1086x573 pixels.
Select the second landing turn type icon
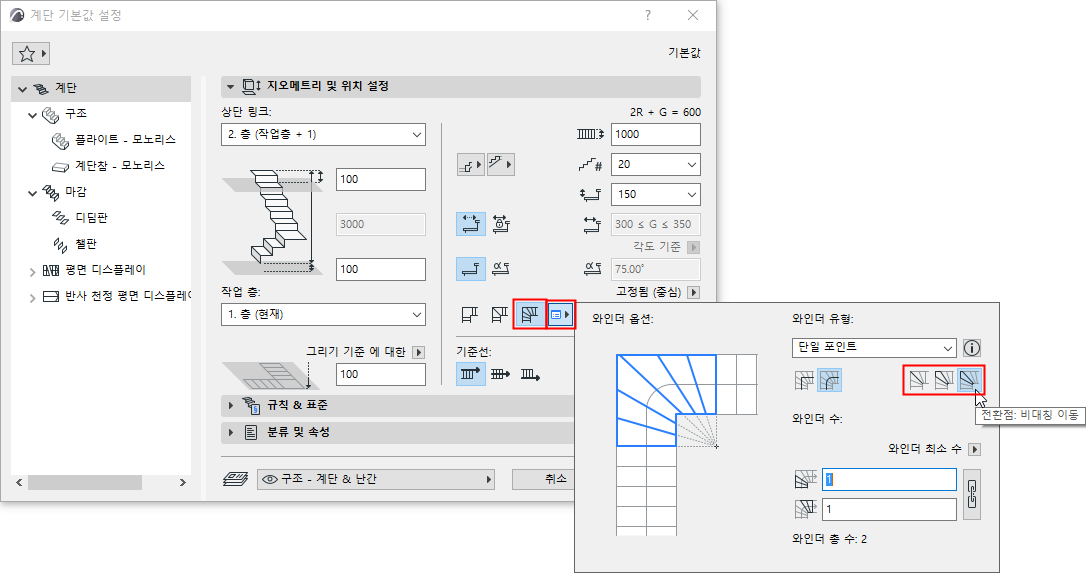pyautogui.click(x=499, y=315)
